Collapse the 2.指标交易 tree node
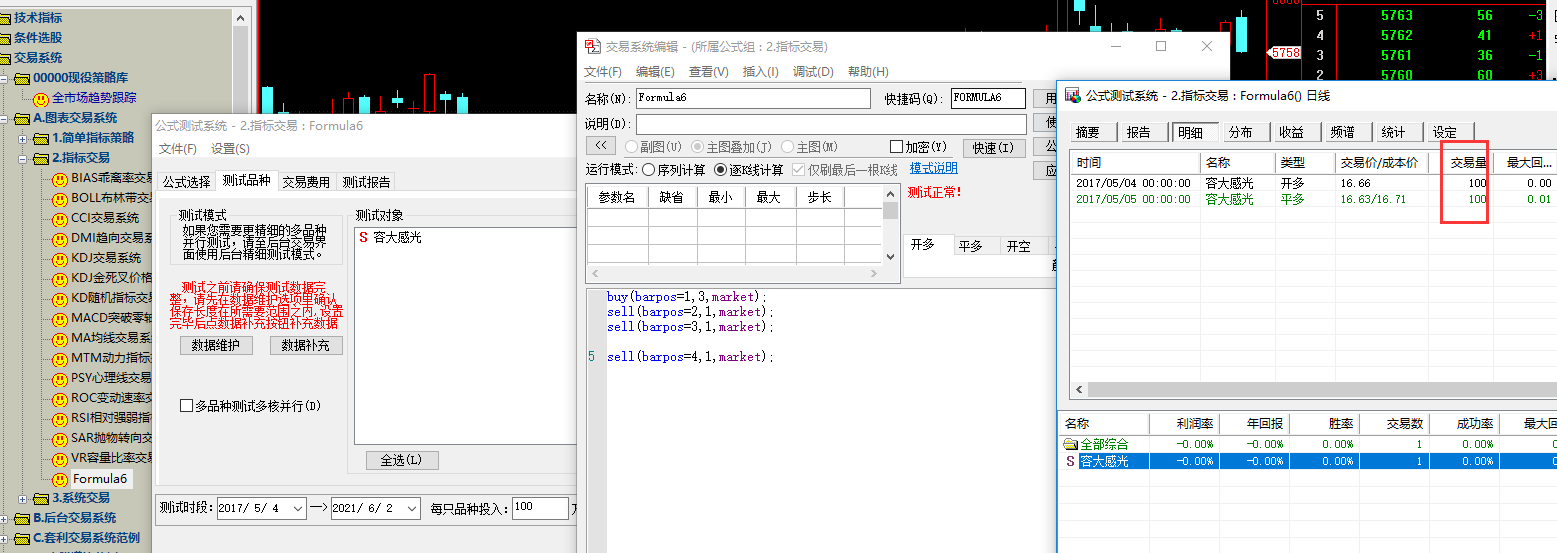The height and width of the screenshot is (553, 1557). point(23,158)
